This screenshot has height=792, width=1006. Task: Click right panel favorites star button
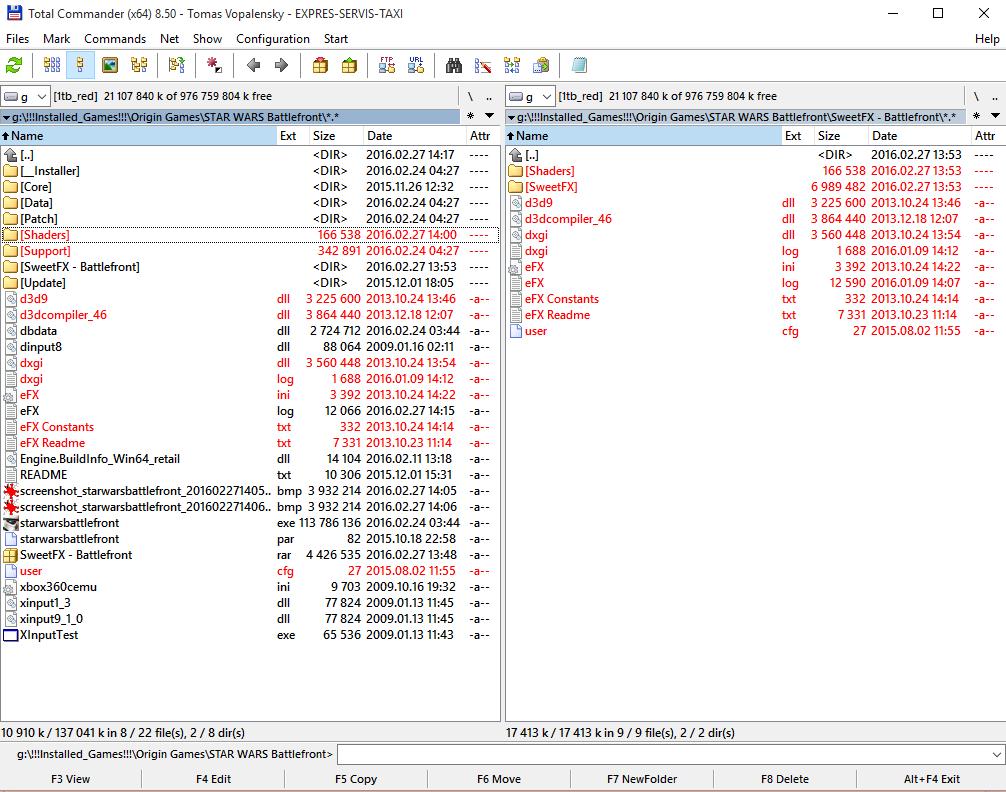(976, 116)
